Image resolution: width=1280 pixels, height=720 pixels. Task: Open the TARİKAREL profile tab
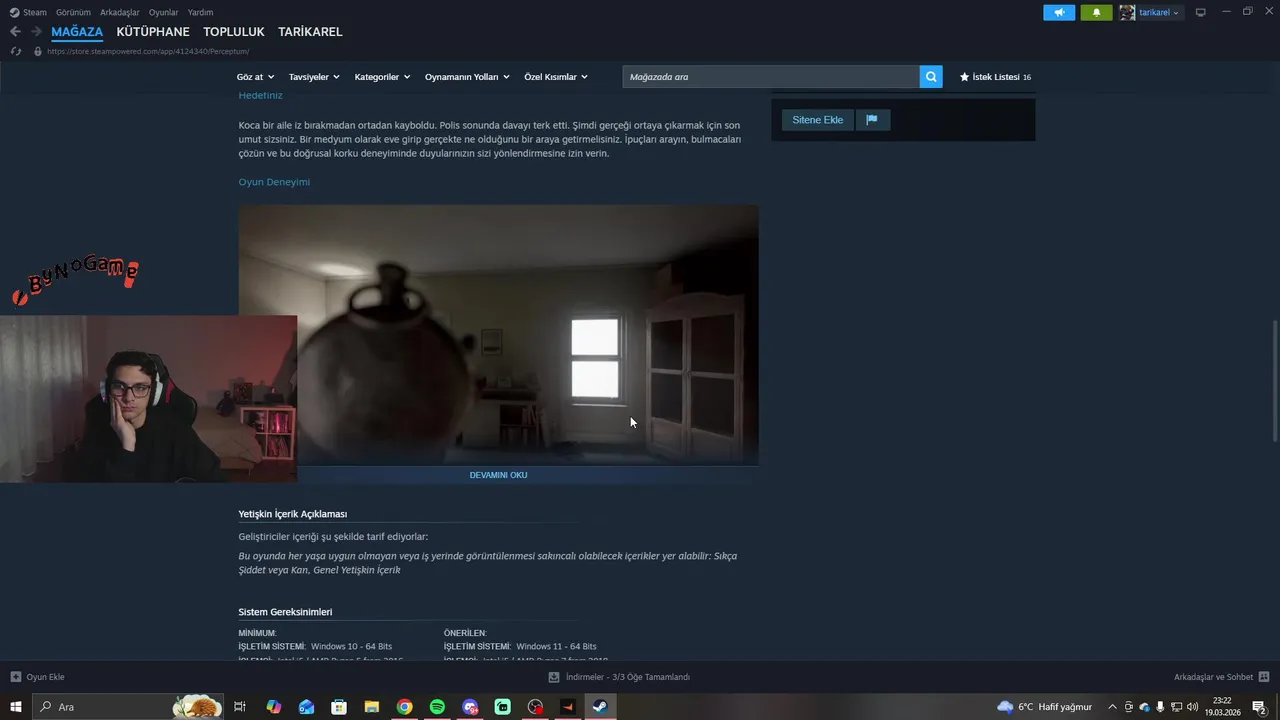pos(310,32)
